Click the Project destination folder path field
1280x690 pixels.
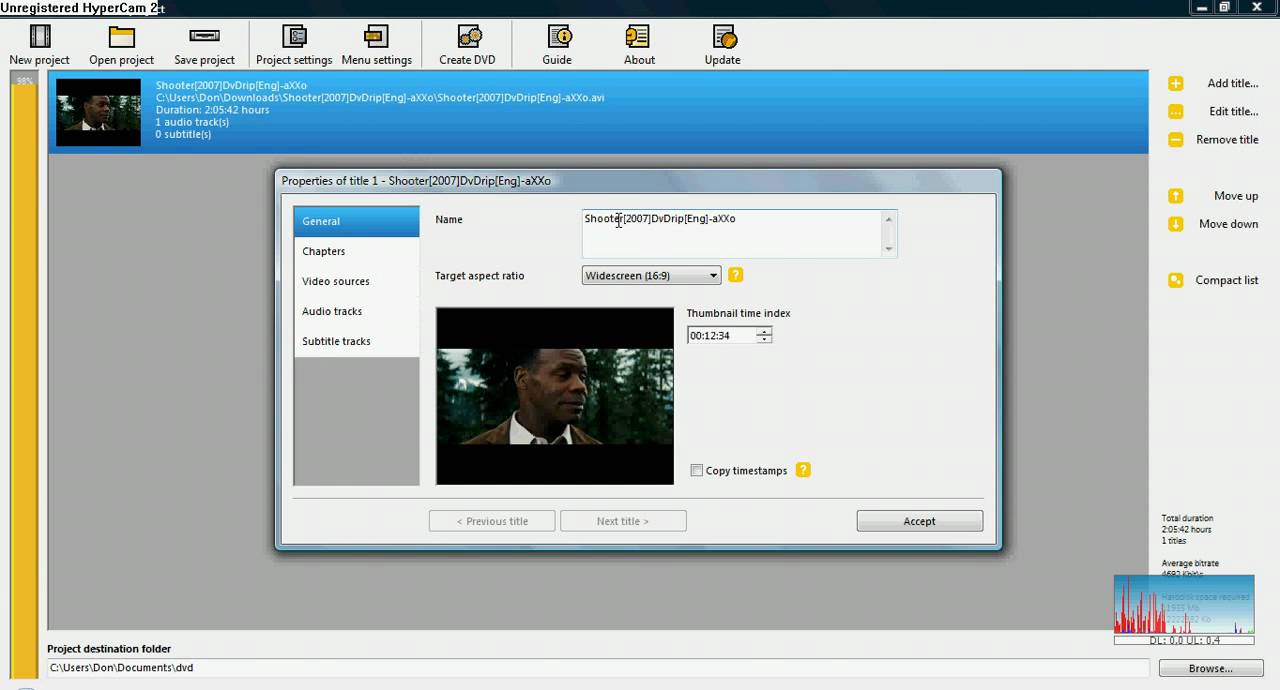tap(598, 668)
